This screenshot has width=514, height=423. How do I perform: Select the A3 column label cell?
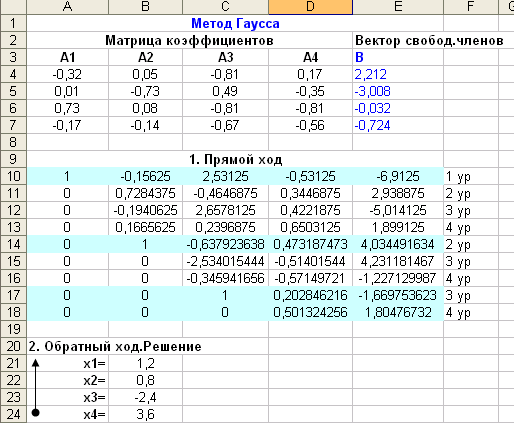(x=225, y=57)
